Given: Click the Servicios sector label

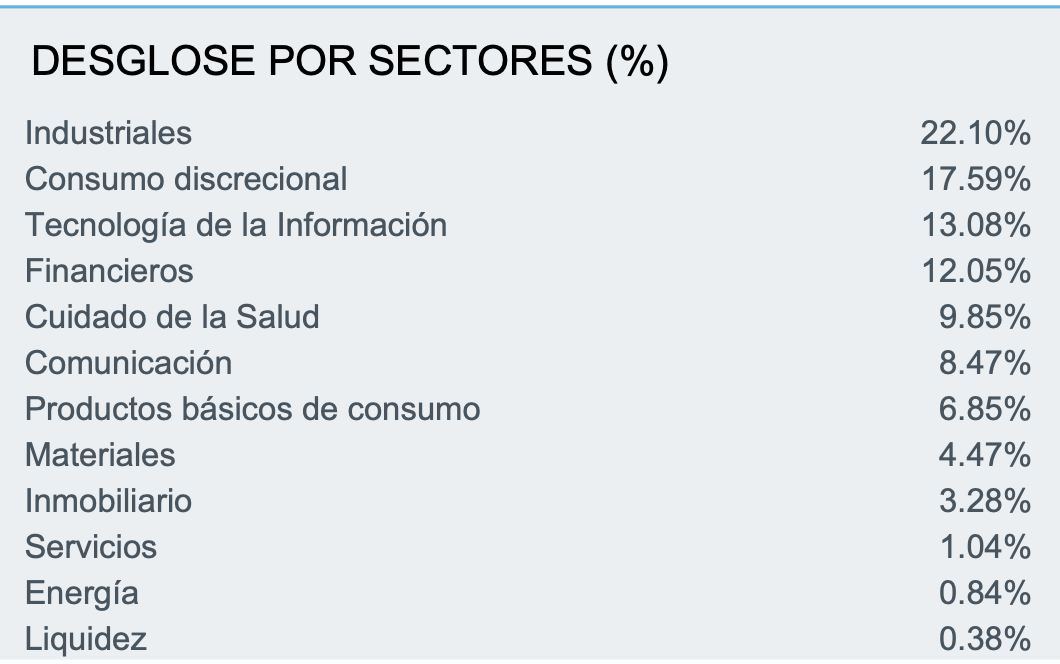Looking at the screenshot, I should 91,547.
